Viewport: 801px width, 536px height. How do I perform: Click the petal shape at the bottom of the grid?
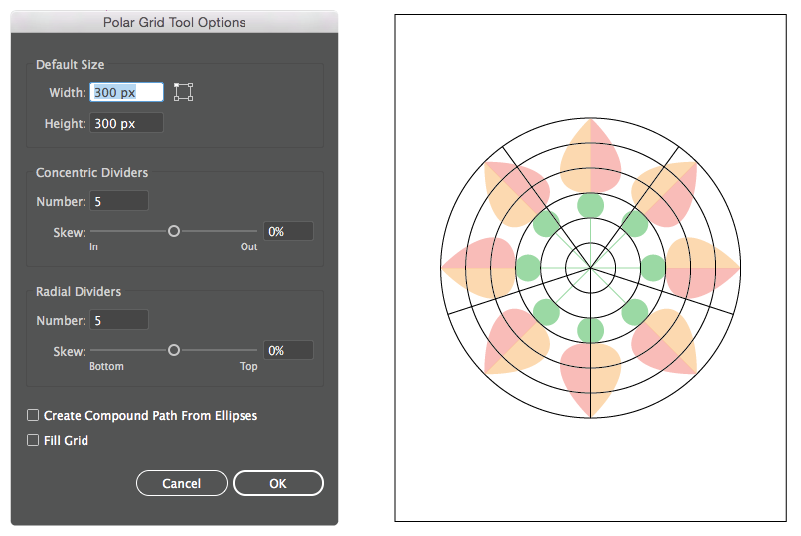pyautogui.click(x=591, y=380)
